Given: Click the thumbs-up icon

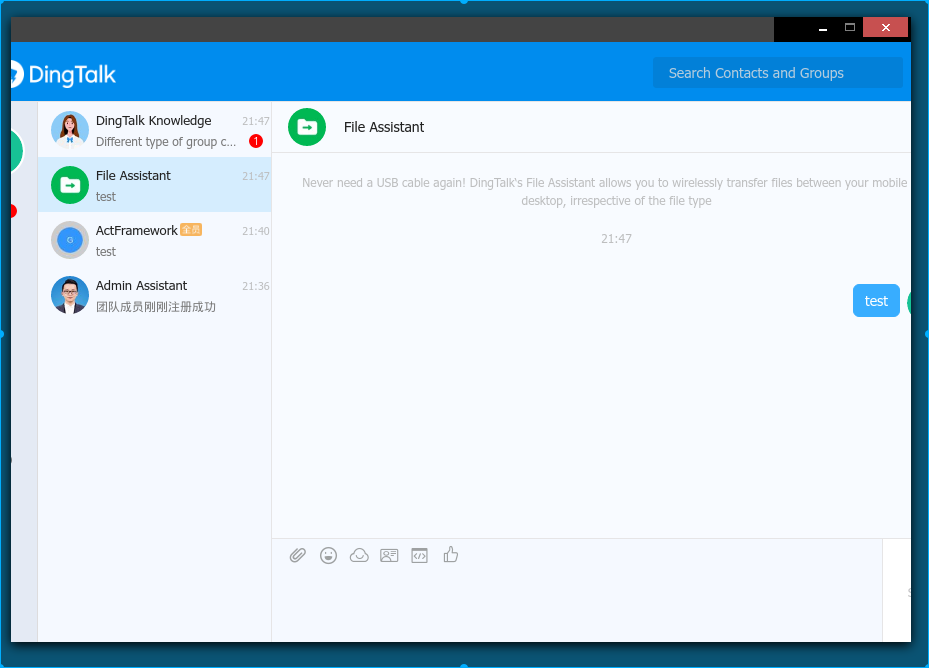Looking at the screenshot, I should click(x=451, y=555).
